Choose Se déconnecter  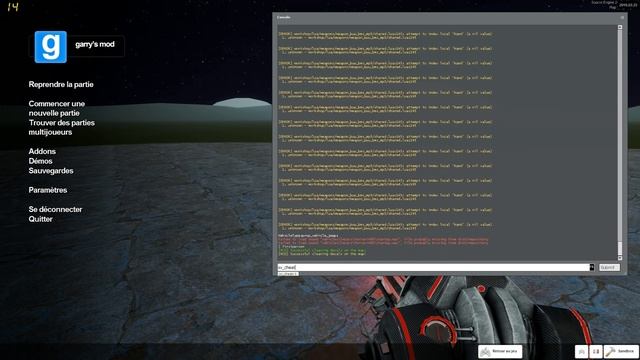click(55, 209)
